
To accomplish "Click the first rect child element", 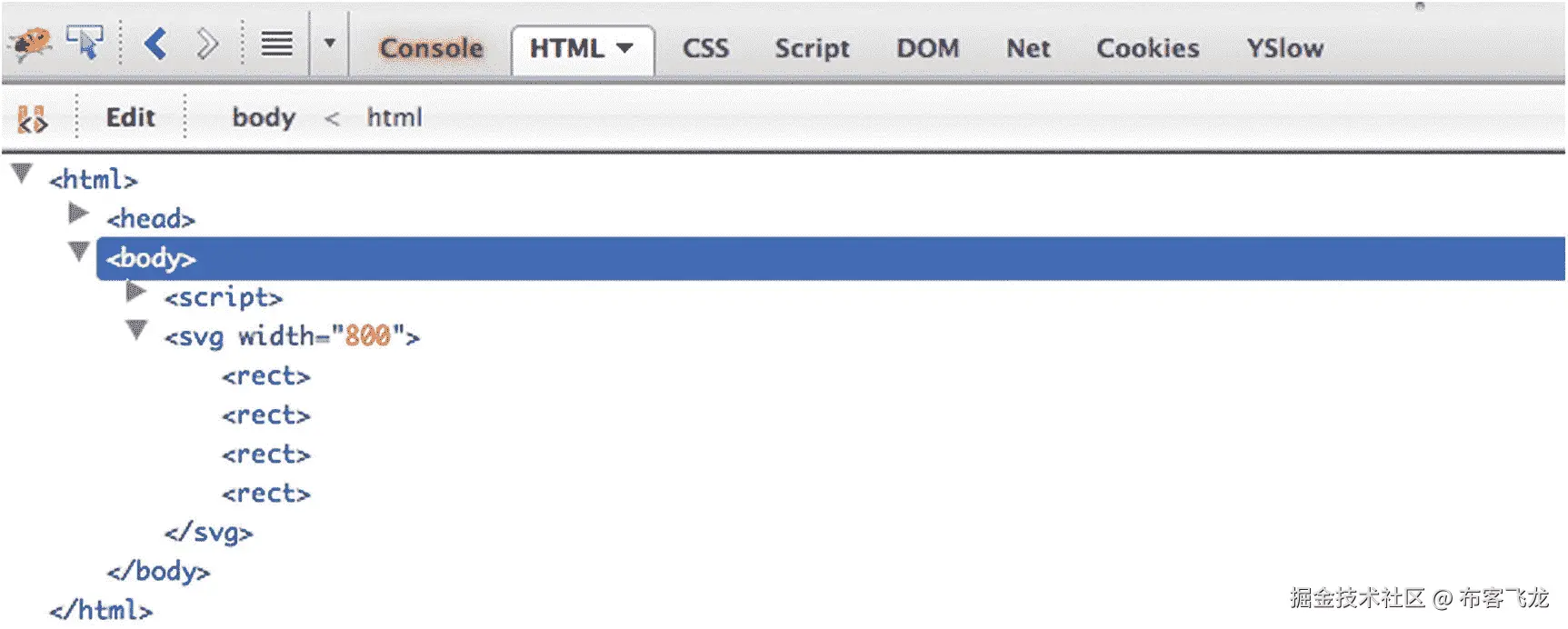I will (x=265, y=375).
